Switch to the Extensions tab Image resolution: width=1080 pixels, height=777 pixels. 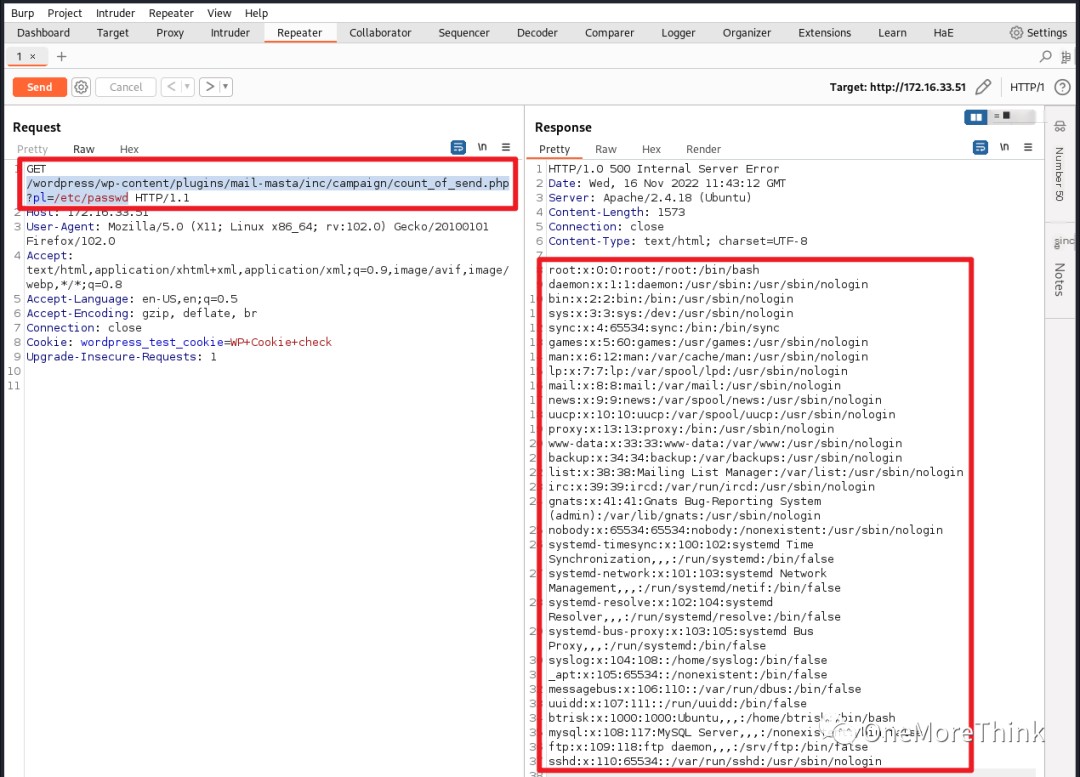(824, 32)
